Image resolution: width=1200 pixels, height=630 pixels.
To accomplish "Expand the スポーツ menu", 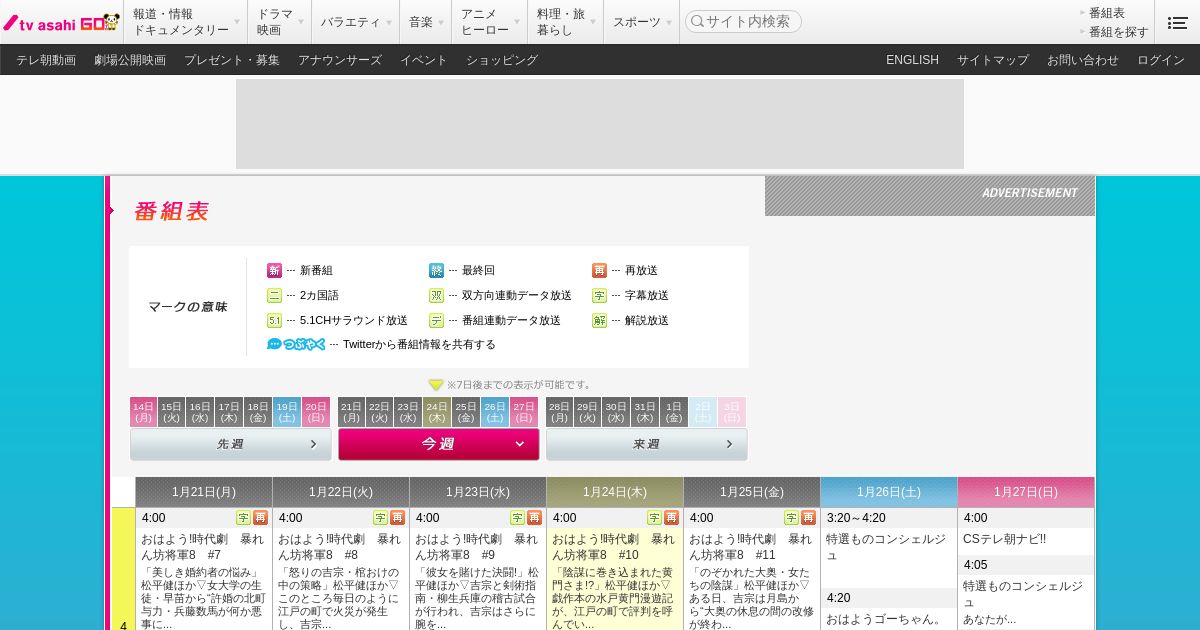I will [x=641, y=22].
